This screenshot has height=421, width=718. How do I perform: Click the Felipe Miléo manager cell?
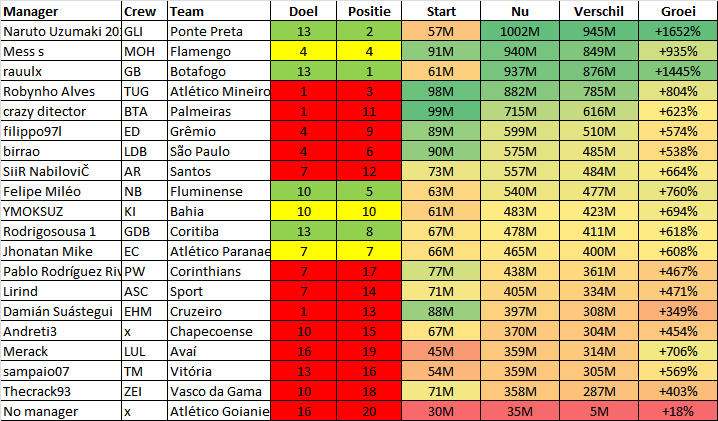pyautogui.click(x=61, y=191)
